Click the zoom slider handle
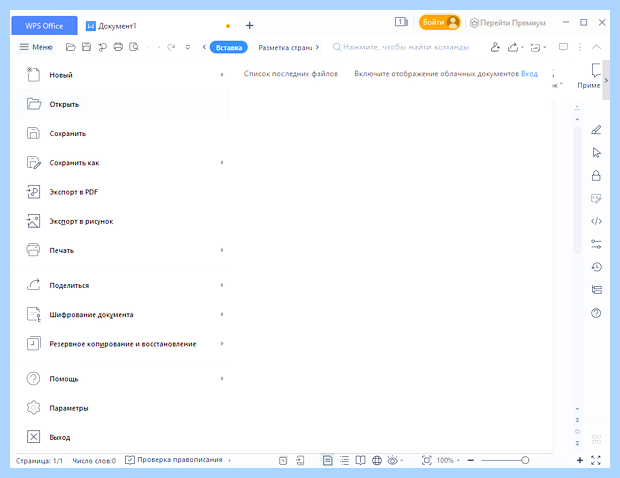The image size is (620, 478). 525,460
